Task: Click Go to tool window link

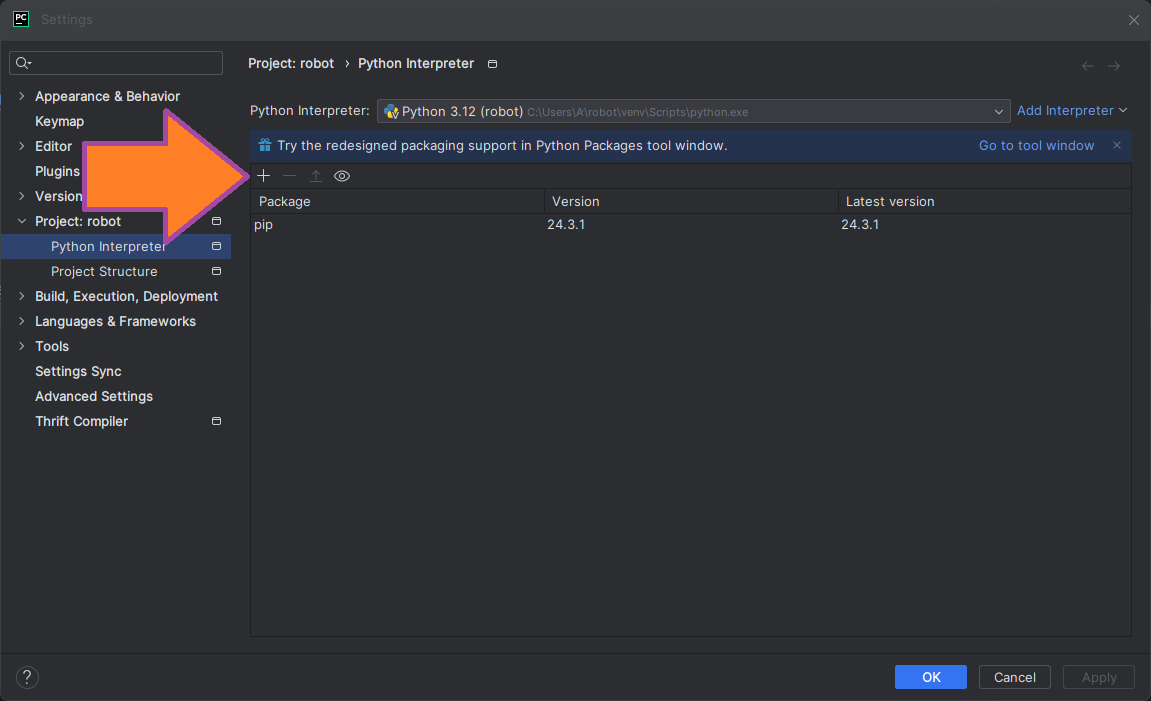Action: [1036, 145]
